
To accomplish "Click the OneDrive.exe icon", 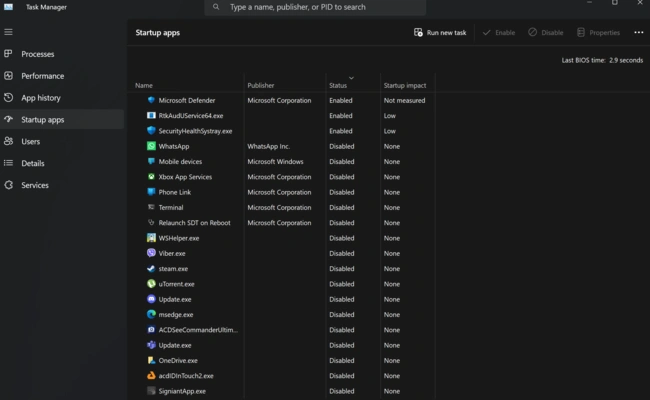I will (x=151, y=360).
